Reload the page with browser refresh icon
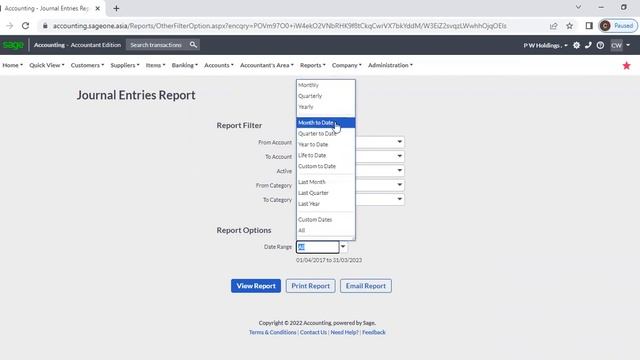This screenshot has height=360, width=640. click(x=25, y=26)
